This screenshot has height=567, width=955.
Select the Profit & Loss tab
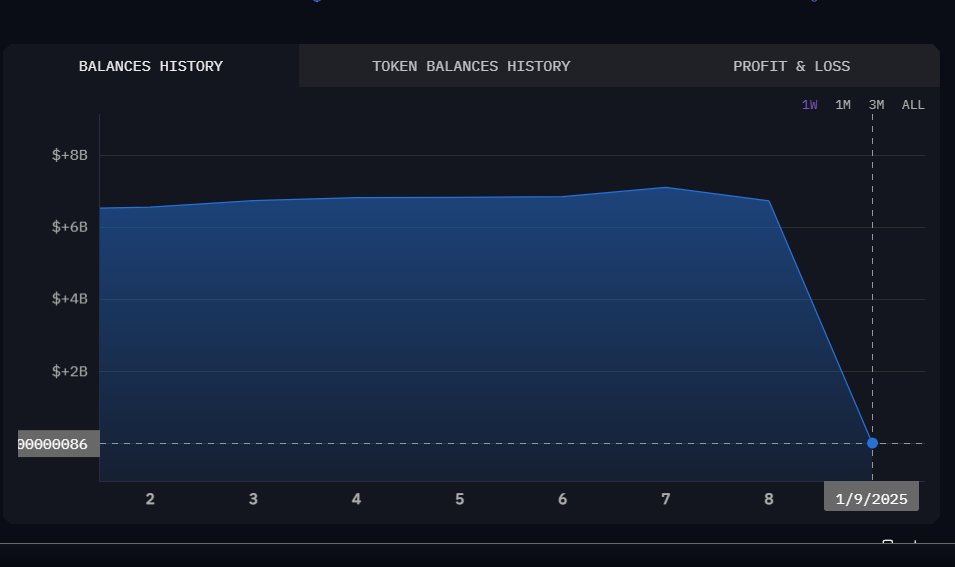[x=791, y=66]
